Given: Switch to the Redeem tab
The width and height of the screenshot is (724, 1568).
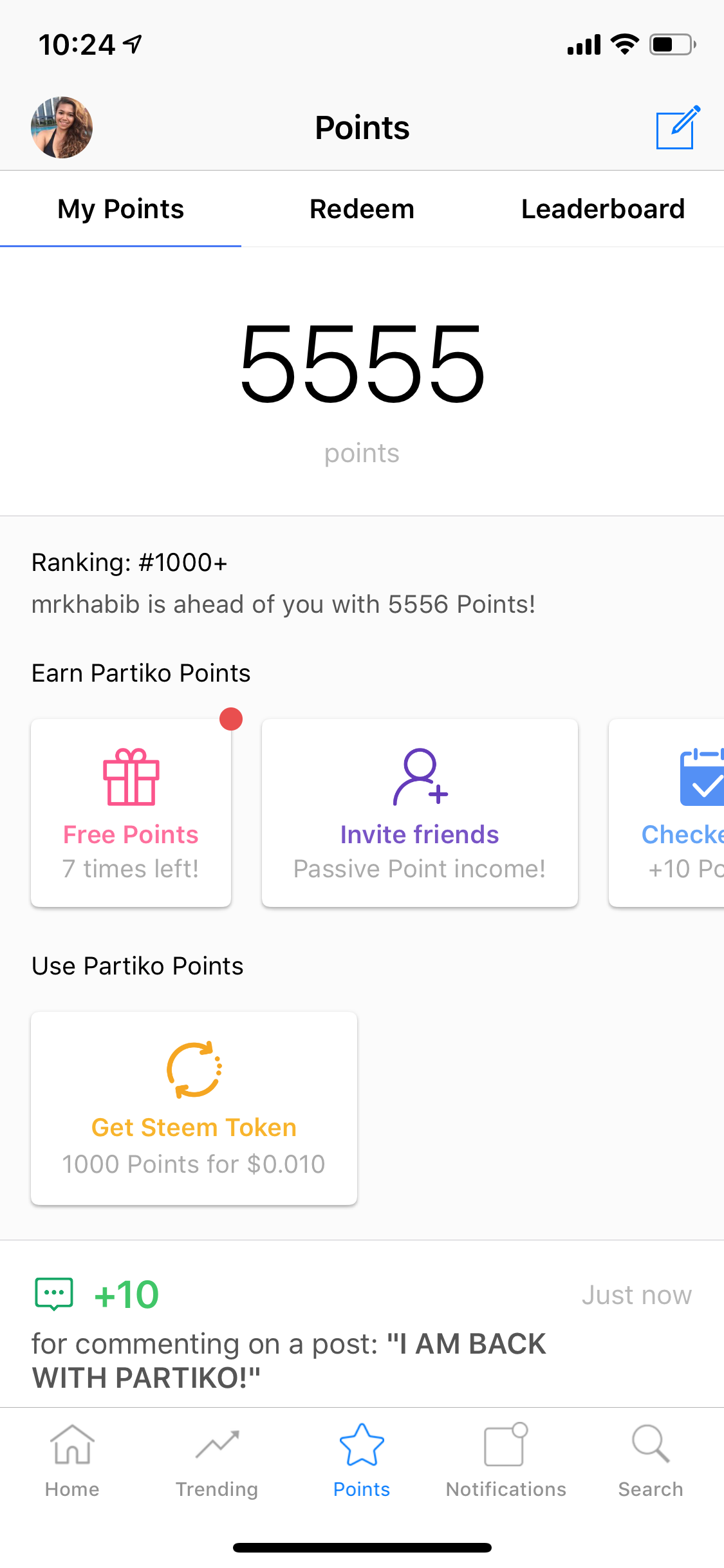Looking at the screenshot, I should (362, 209).
